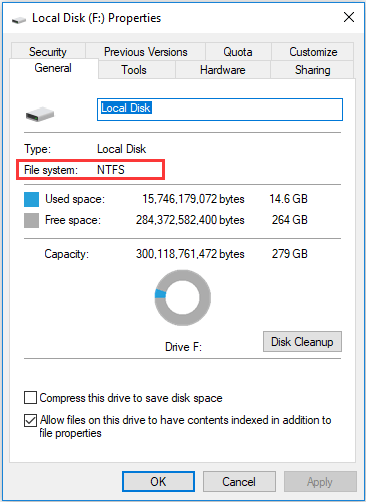
Task: Select the General tab
Action: [x=53, y=68]
